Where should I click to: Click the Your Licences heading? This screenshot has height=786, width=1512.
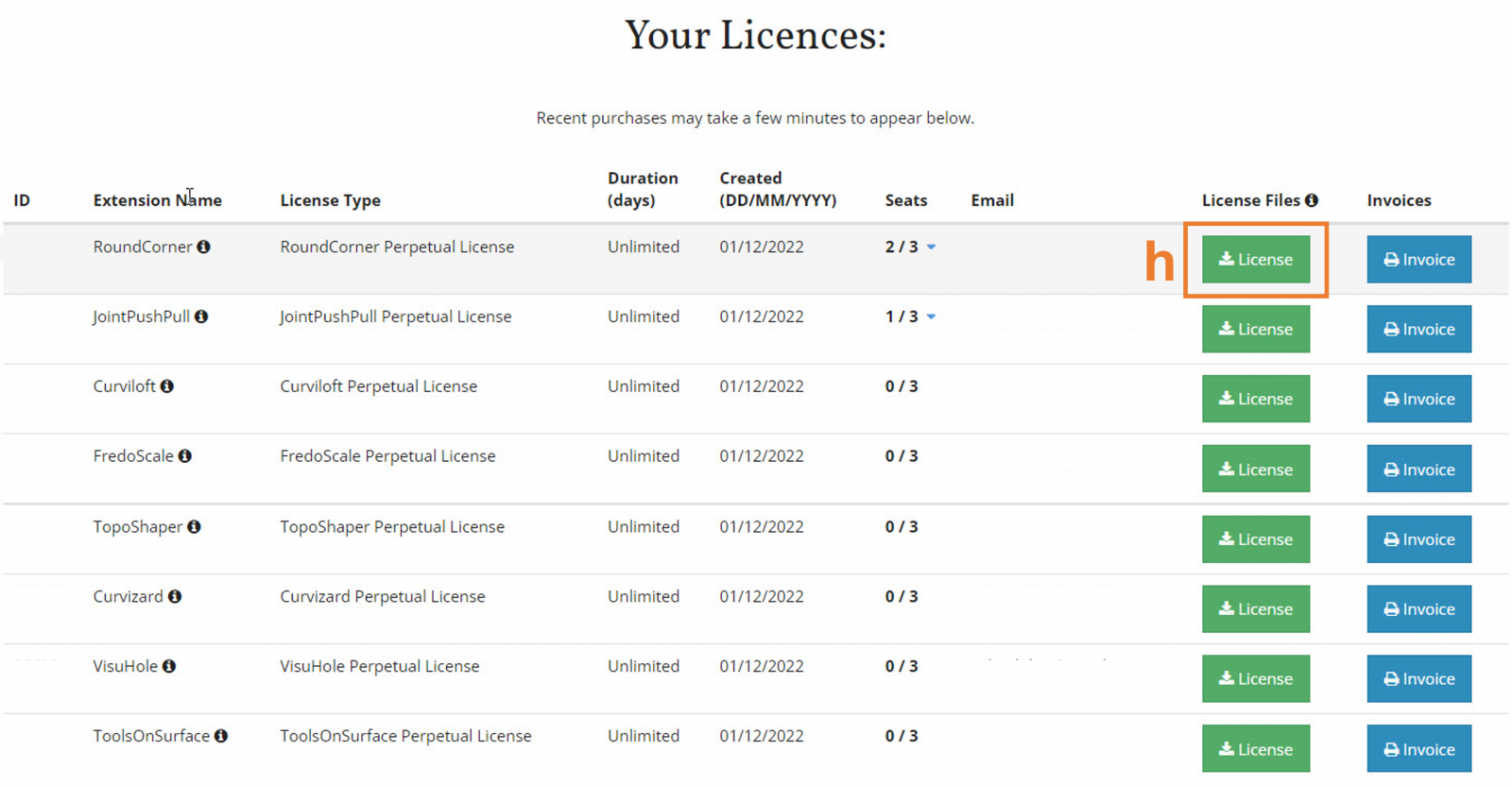tap(756, 36)
